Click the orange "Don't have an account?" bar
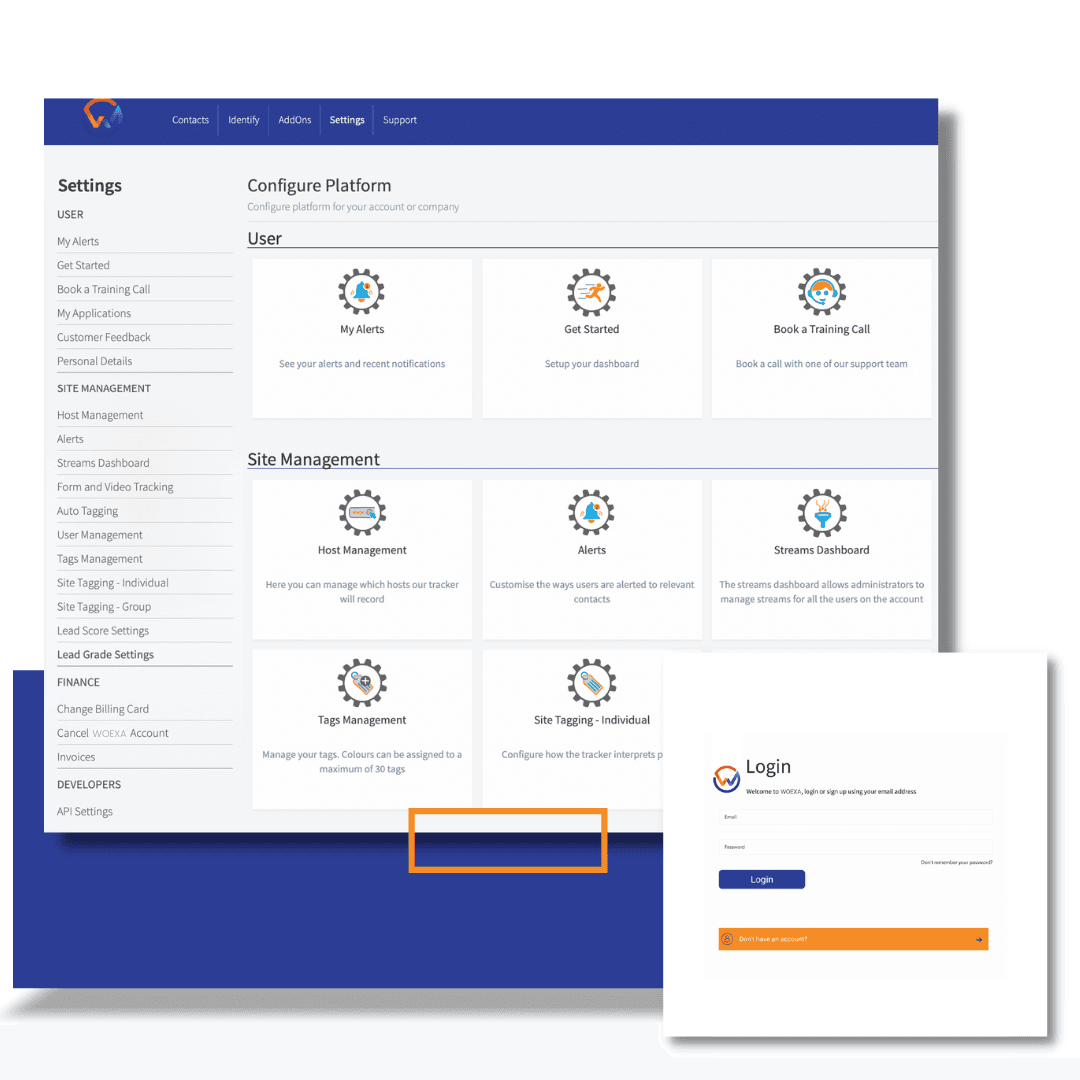The image size is (1080, 1080). 853,939
